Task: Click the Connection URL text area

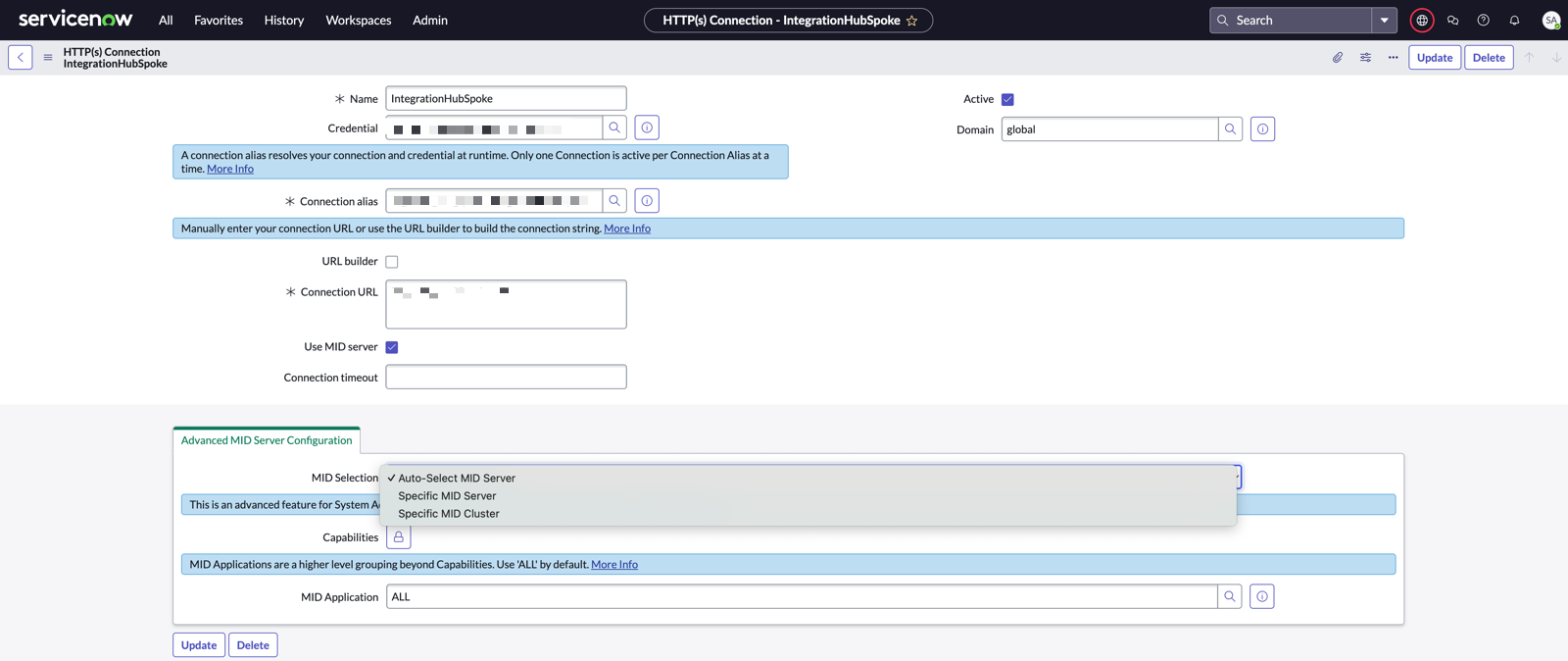Action: [x=506, y=304]
